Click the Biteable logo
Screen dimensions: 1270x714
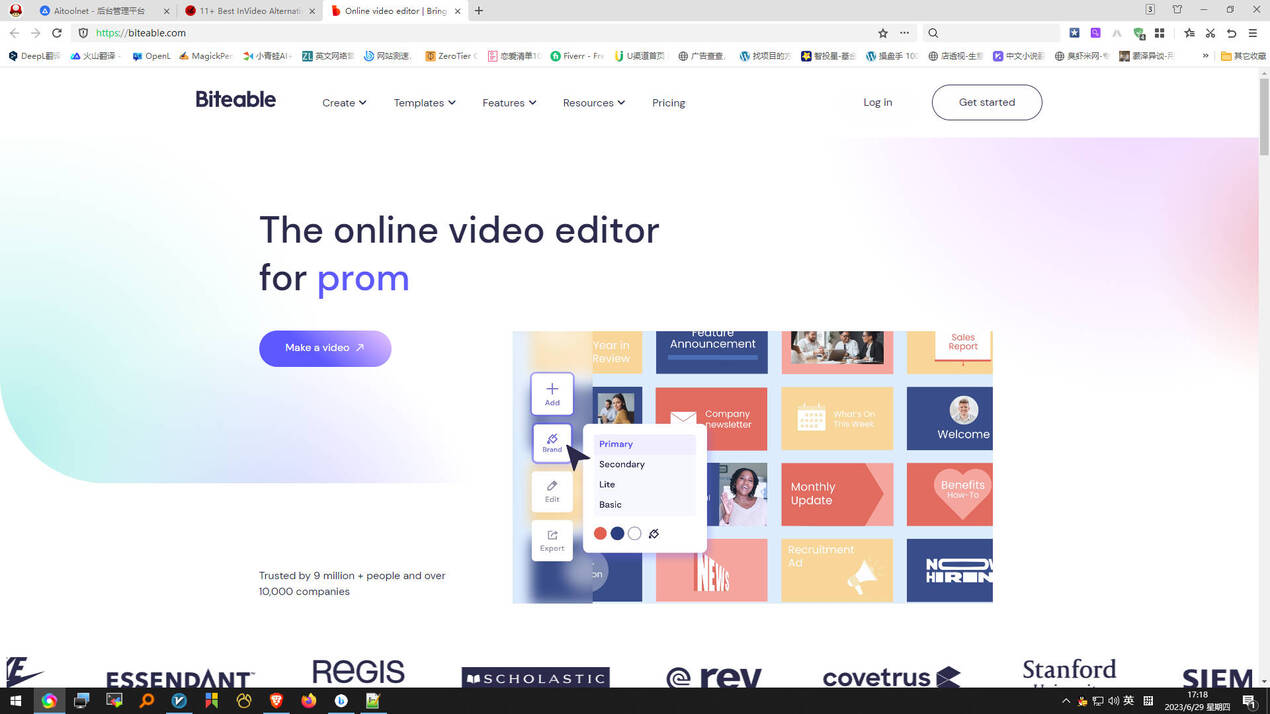[x=235, y=100]
